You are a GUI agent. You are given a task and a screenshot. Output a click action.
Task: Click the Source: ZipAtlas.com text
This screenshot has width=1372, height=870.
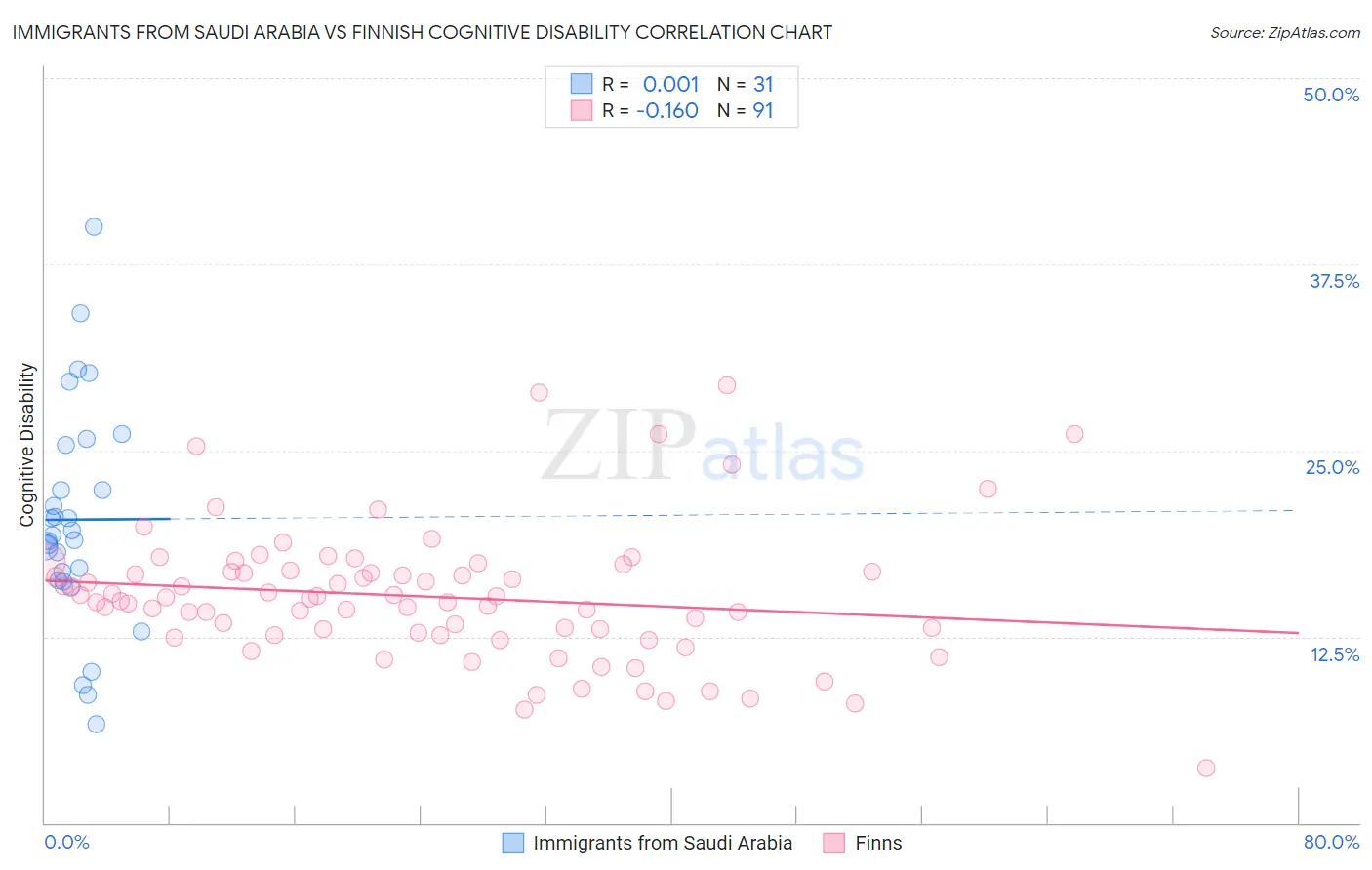(1285, 32)
